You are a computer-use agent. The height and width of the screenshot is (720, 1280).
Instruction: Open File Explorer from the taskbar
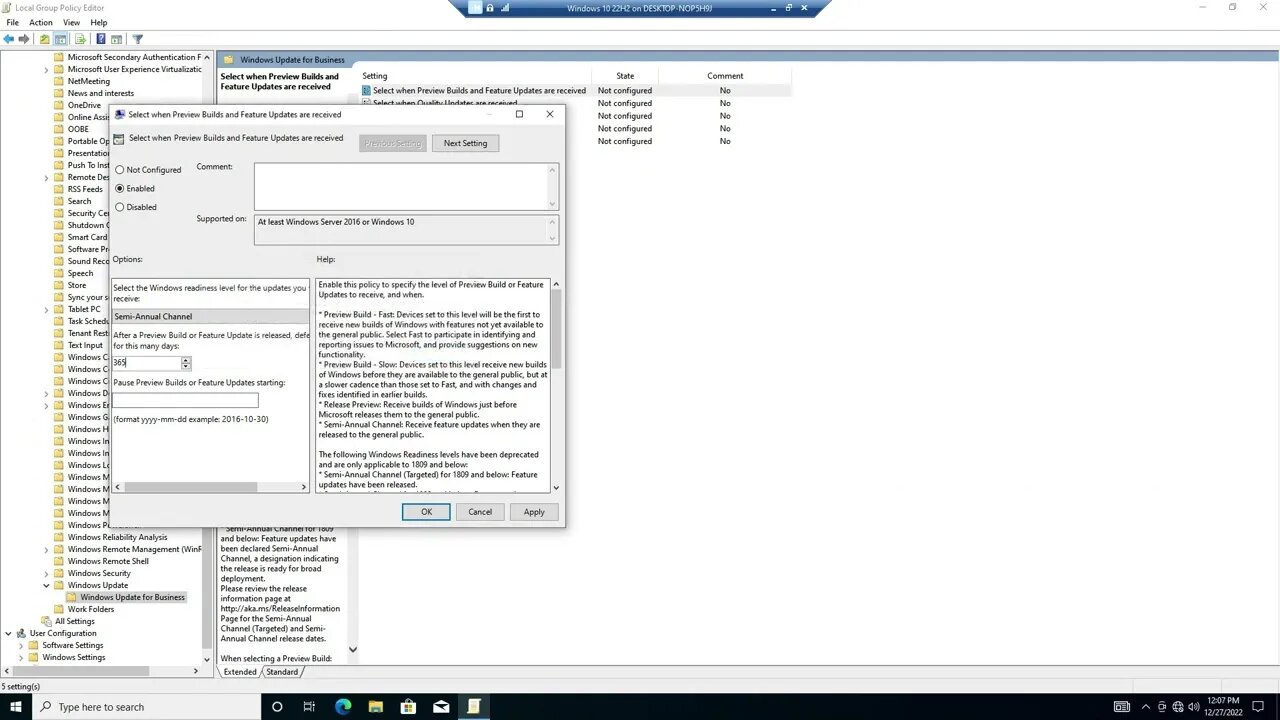tap(375, 706)
